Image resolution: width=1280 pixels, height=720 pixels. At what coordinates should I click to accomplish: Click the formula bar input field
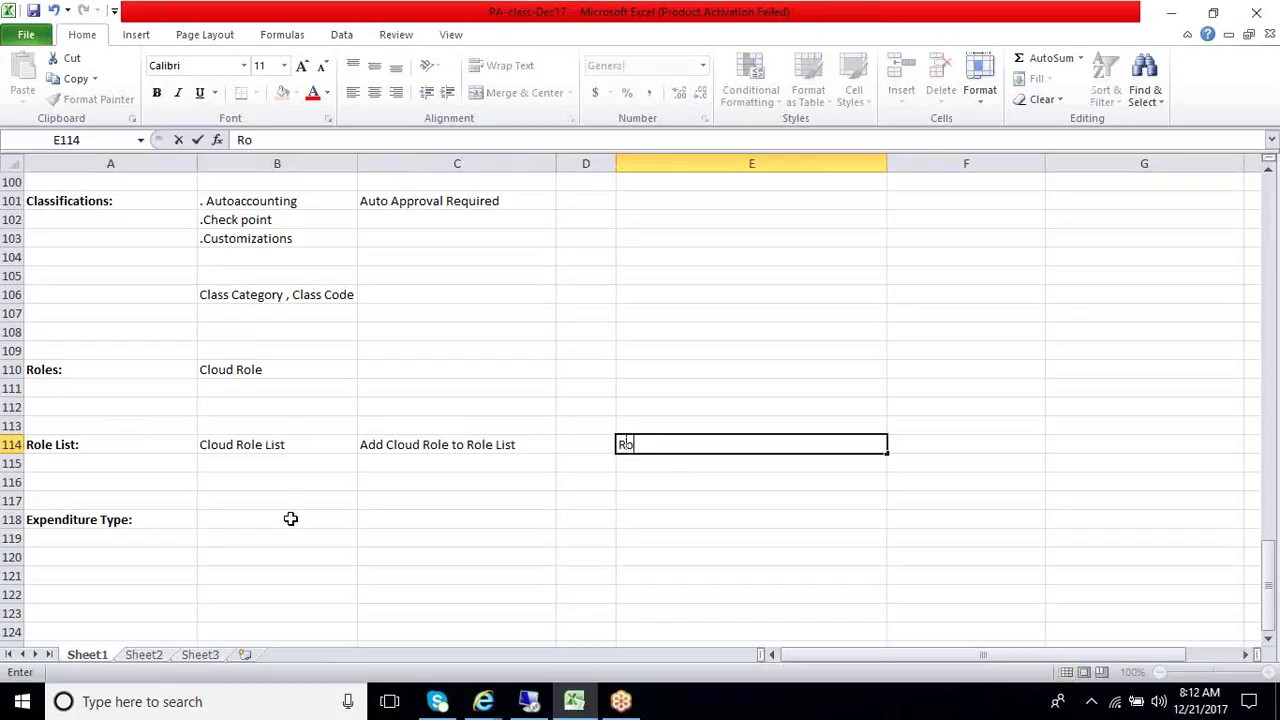pyautogui.click(x=748, y=140)
